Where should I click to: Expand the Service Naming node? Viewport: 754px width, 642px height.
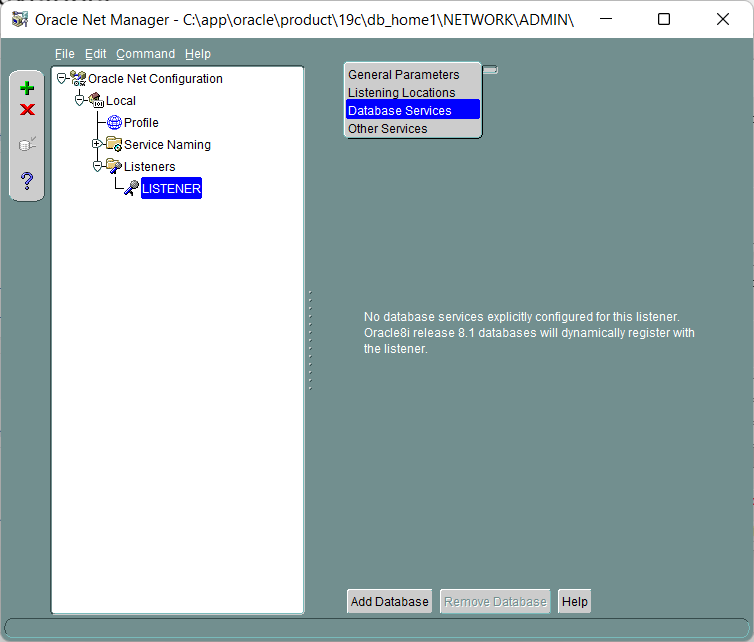click(x=96, y=143)
